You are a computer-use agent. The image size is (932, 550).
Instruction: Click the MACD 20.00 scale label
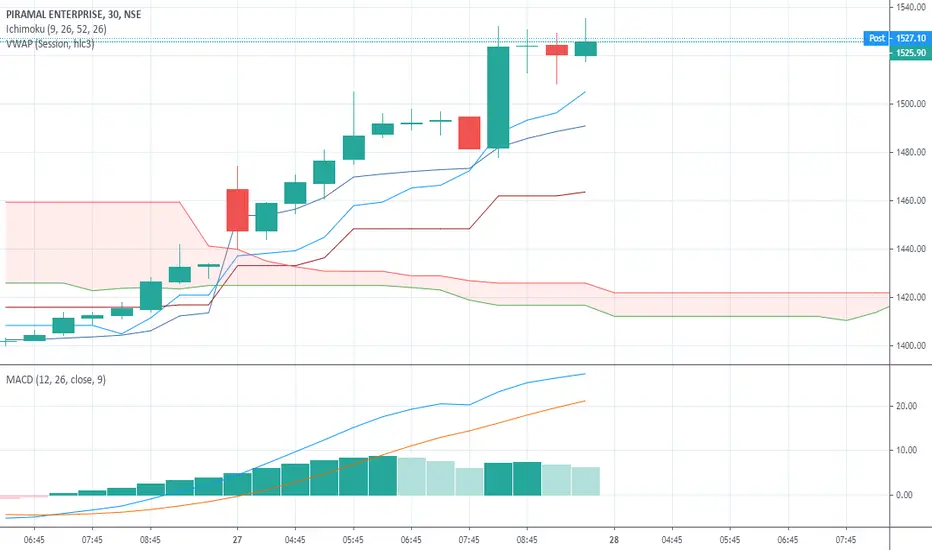pyautogui.click(x=906, y=406)
